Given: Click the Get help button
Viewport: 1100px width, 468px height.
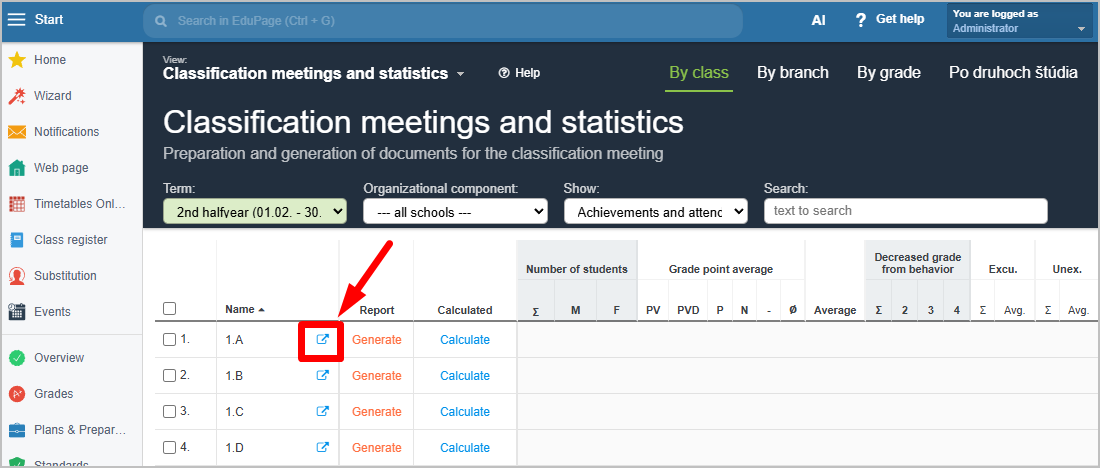Looking at the screenshot, I should [888, 20].
